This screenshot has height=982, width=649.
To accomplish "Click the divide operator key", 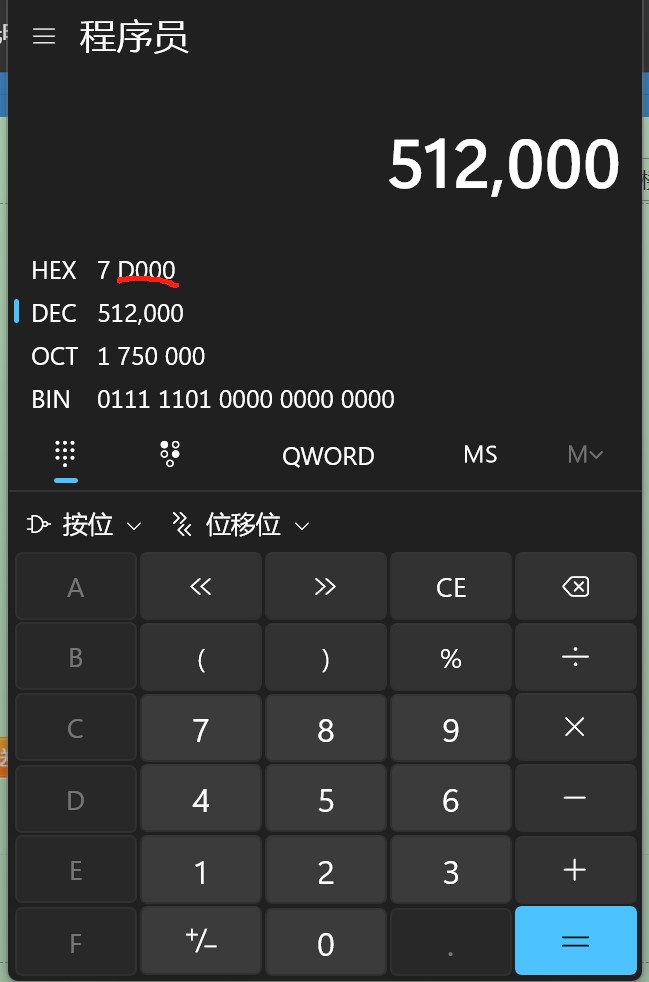I will pyautogui.click(x=576, y=657).
